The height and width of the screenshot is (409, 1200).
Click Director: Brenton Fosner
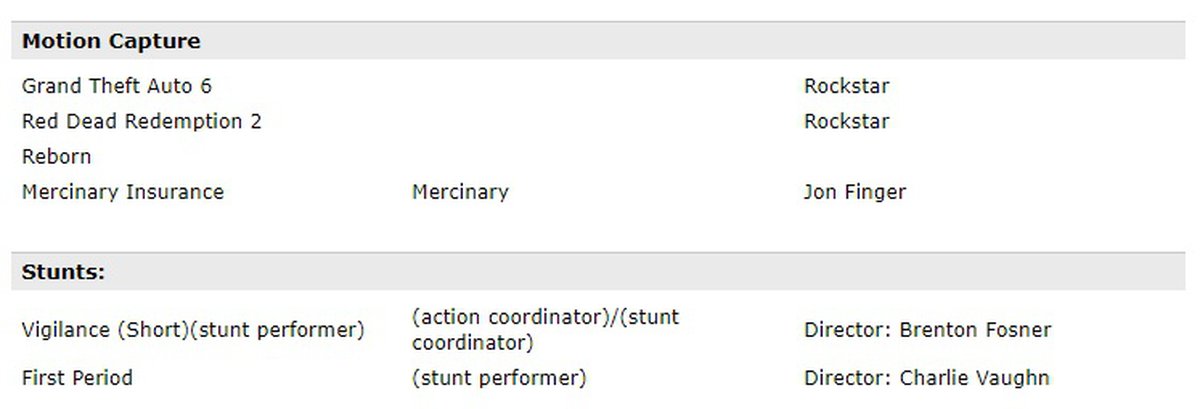927,330
